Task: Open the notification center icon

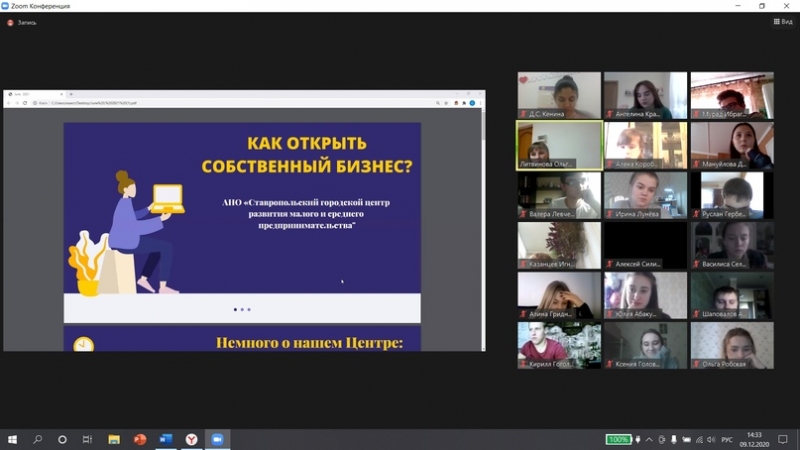Action: pyautogui.click(x=783, y=439)
